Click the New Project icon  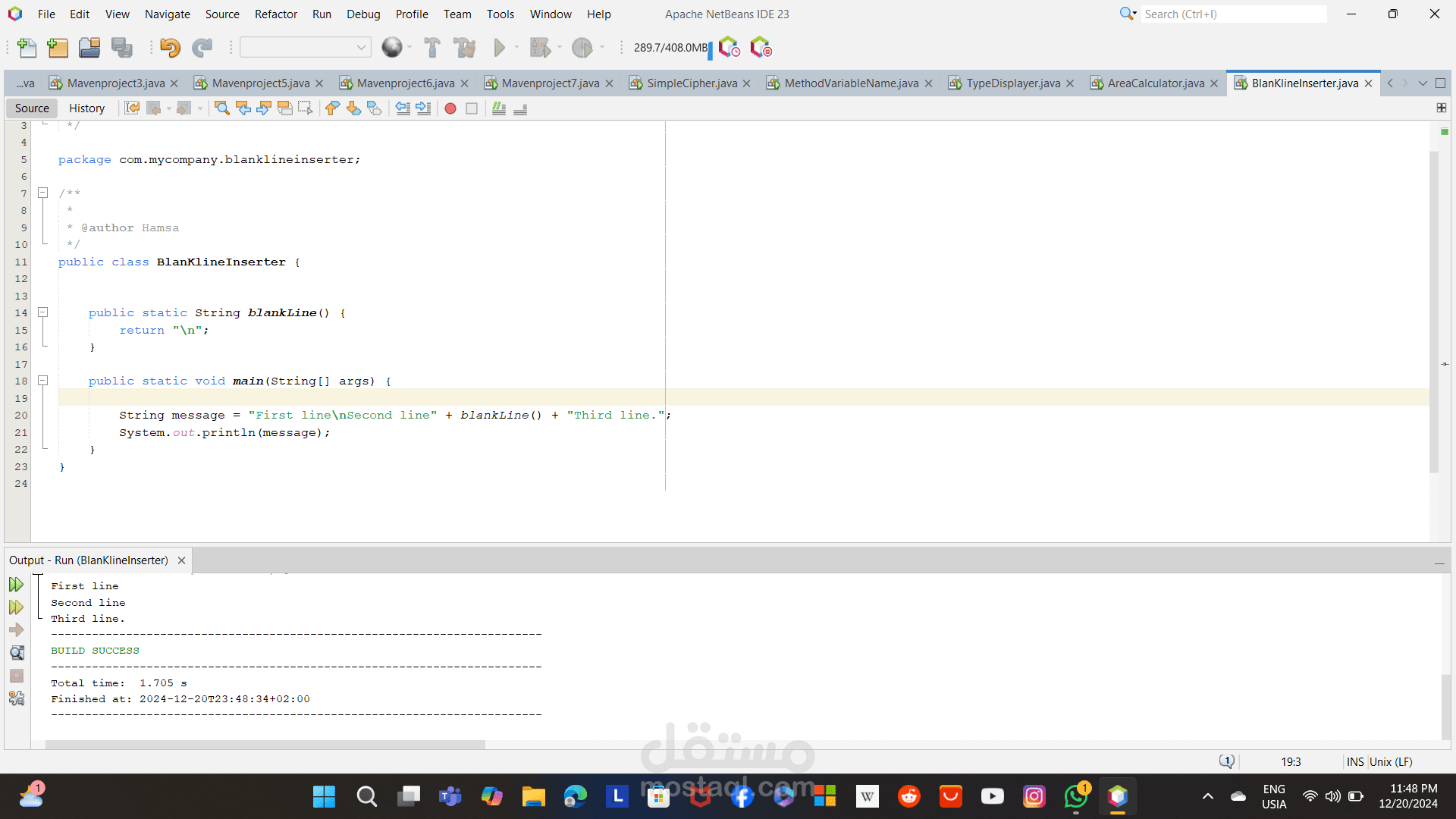[x=58, y=48]
